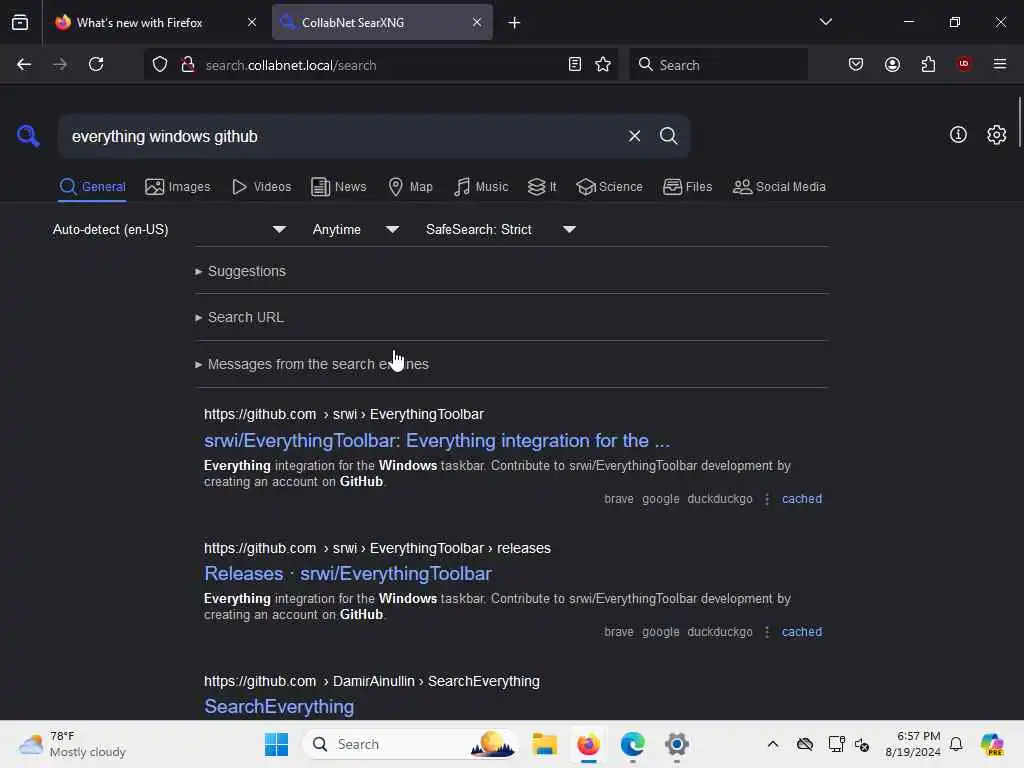Click duckduckgo engine label on Releases result
1024x768 pixels.
click(720, 632)
